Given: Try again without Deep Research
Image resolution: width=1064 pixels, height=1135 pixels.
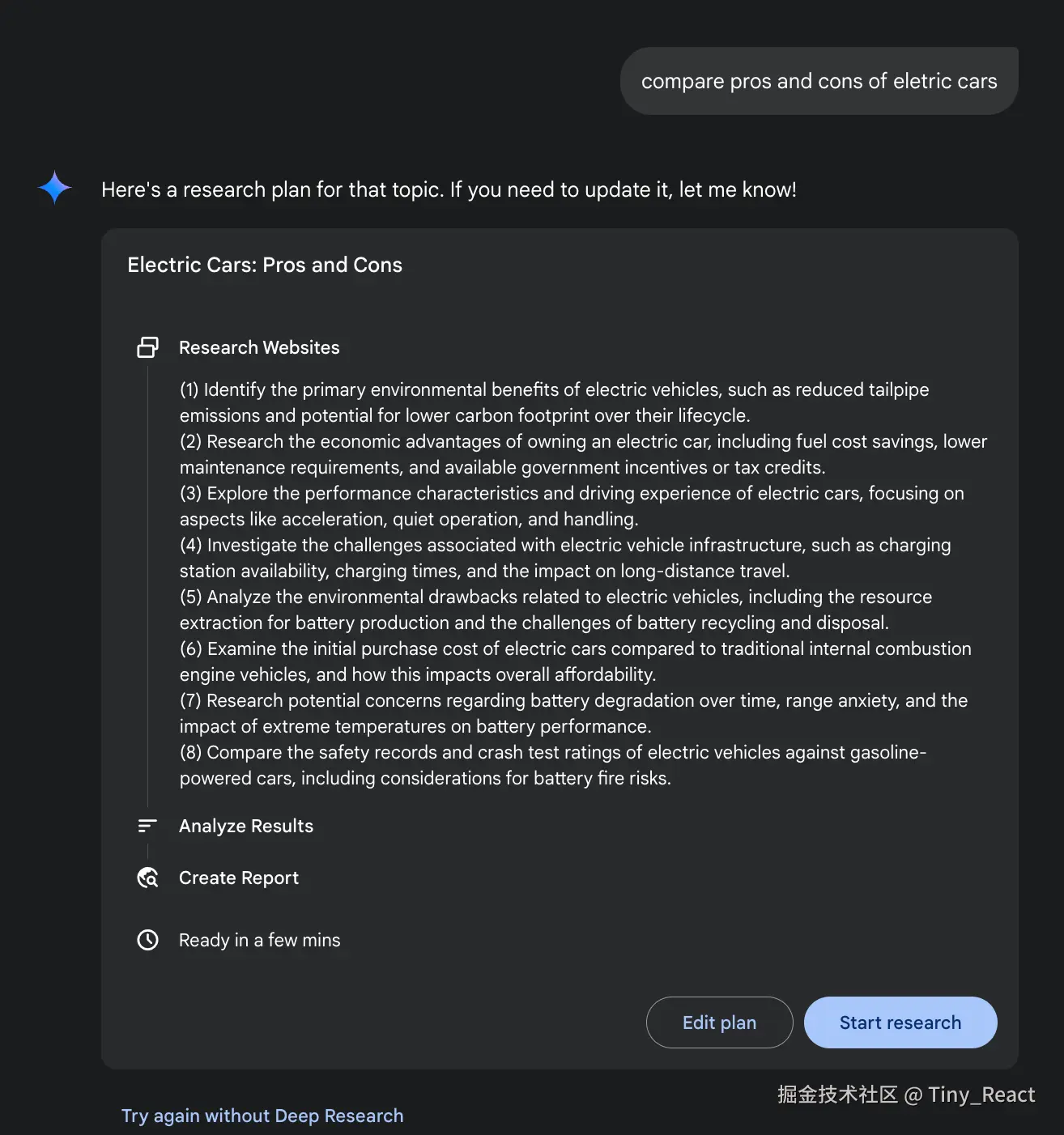Looking at the screenshot, I should pyautogui.click(x=262, y=1116).
